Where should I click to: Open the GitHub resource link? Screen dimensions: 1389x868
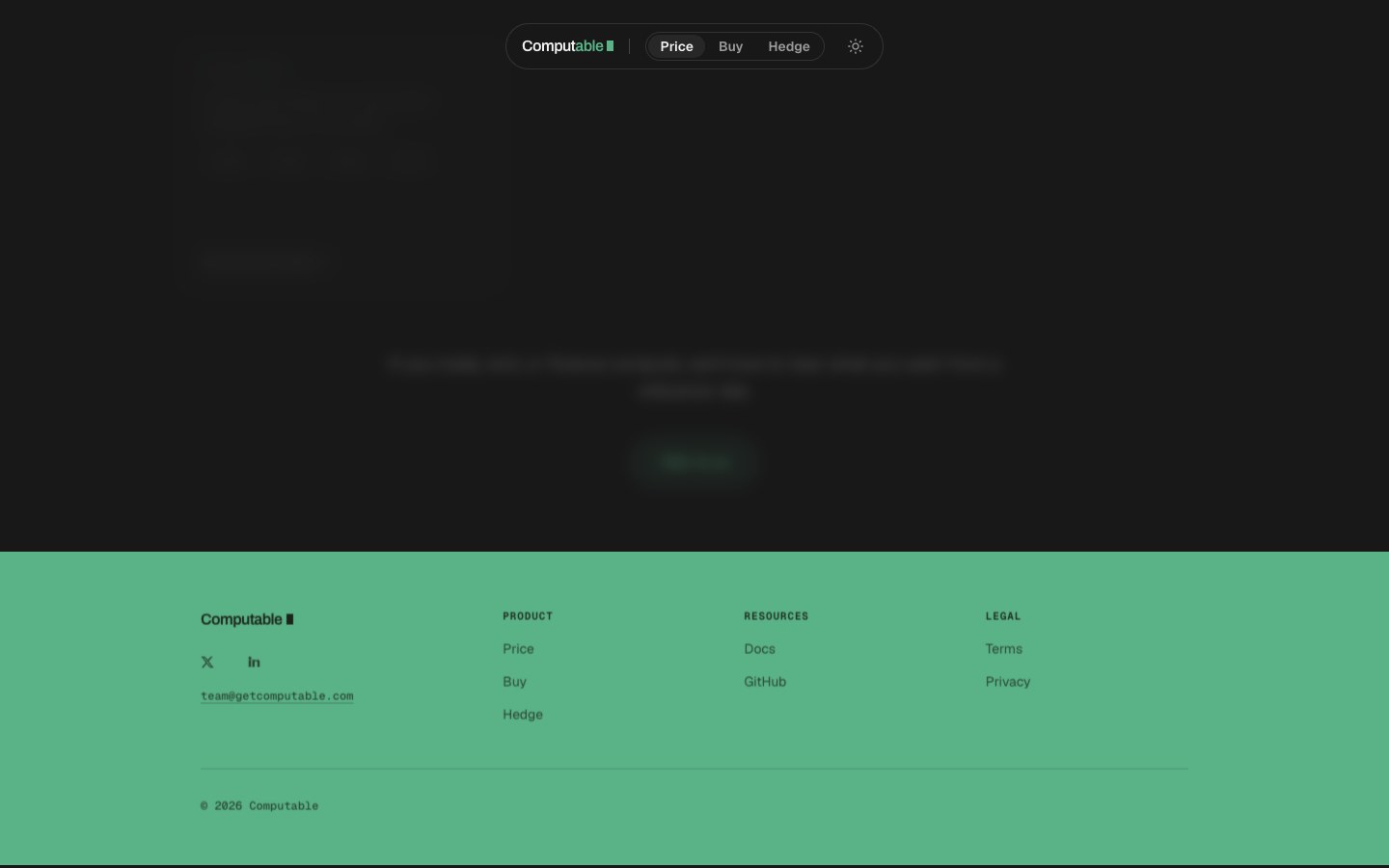tap(765, 682)
